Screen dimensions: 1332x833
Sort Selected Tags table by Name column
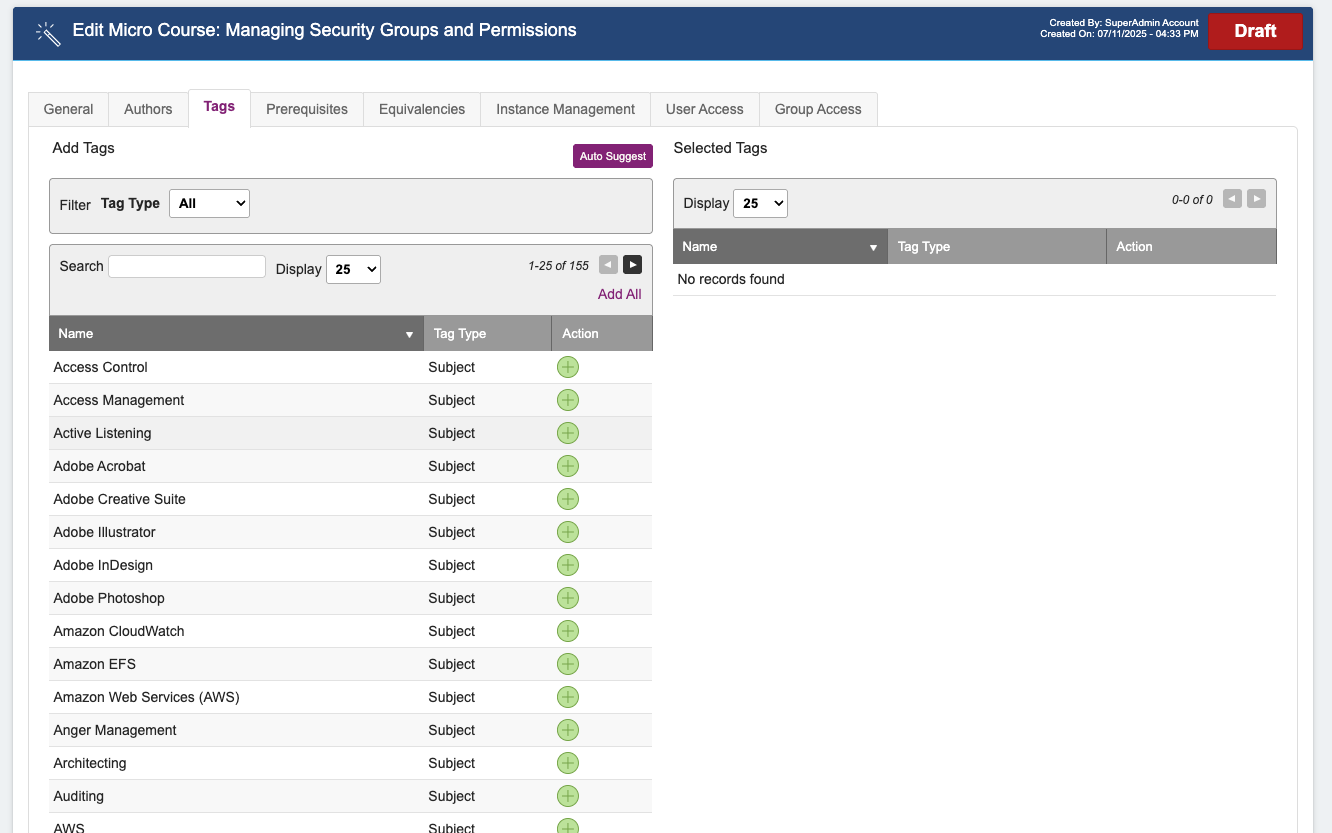(780, 247)
